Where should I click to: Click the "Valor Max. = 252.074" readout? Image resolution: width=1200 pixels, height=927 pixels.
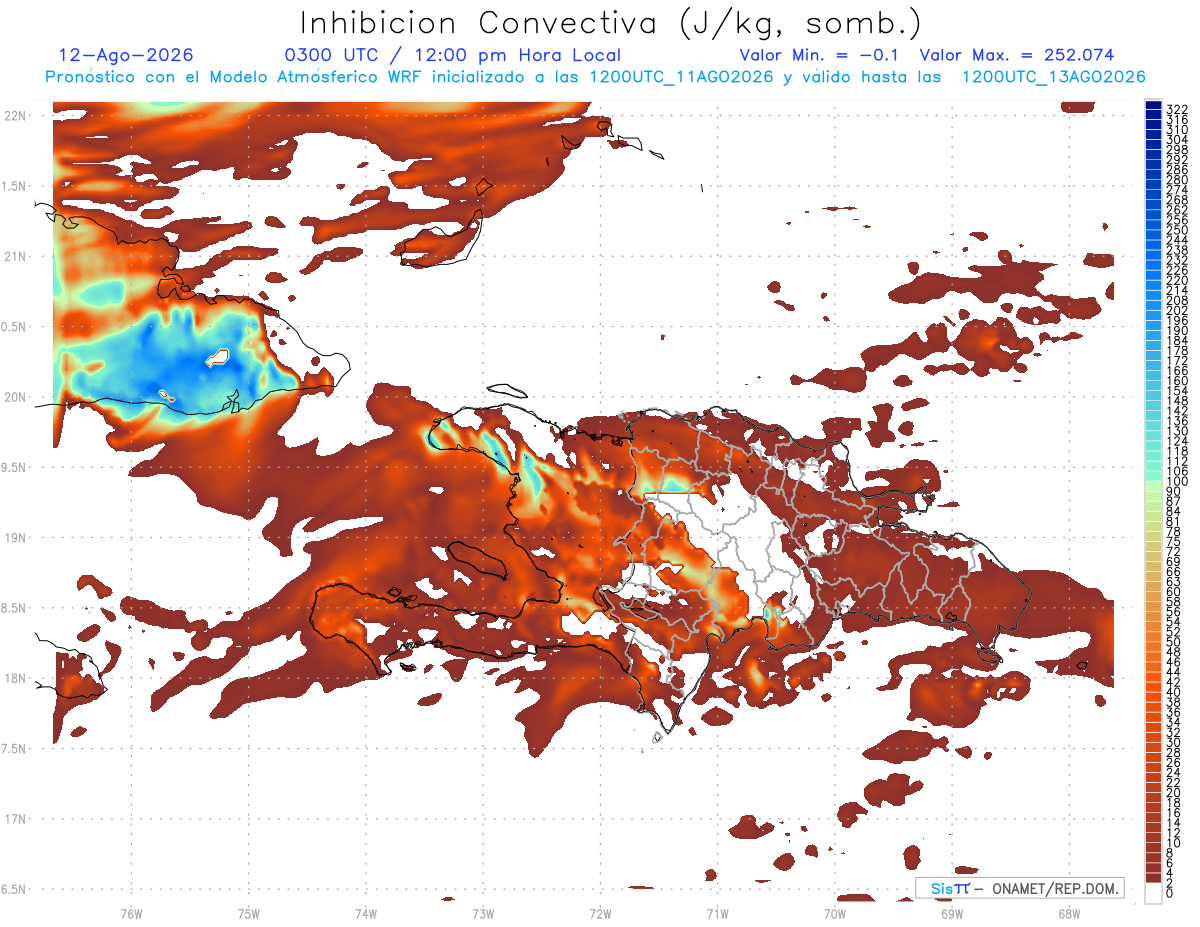[1016, 55]
